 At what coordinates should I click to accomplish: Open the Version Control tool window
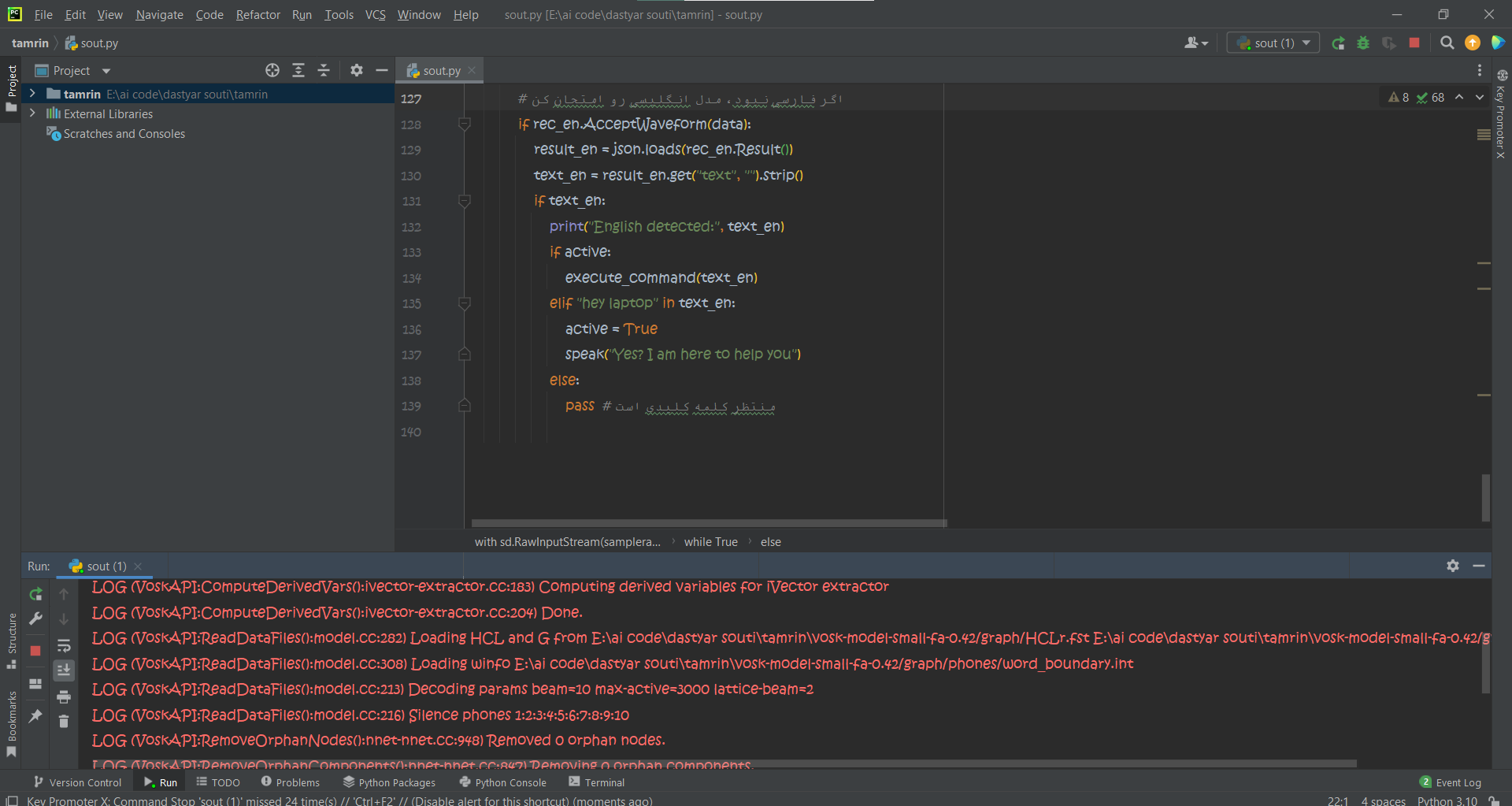click(x=77, y=782)
